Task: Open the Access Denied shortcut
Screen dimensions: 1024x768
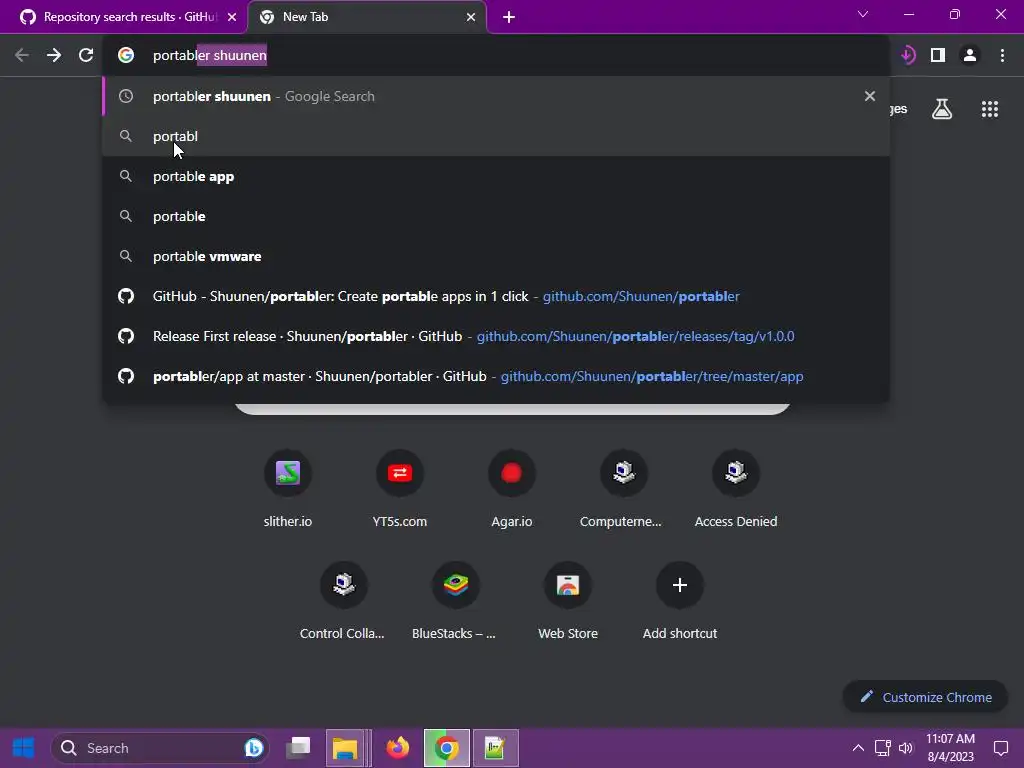Action: click(x=736, y=488)
